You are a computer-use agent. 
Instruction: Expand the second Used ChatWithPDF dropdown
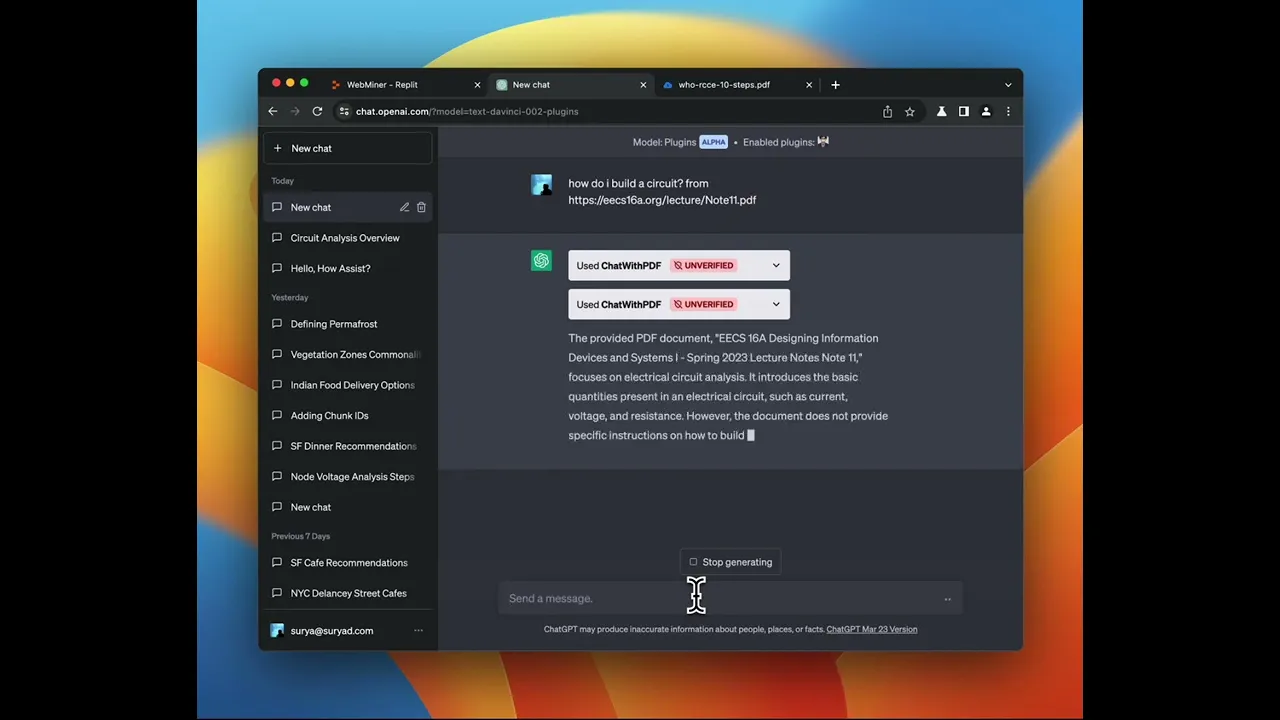point(775,304)
